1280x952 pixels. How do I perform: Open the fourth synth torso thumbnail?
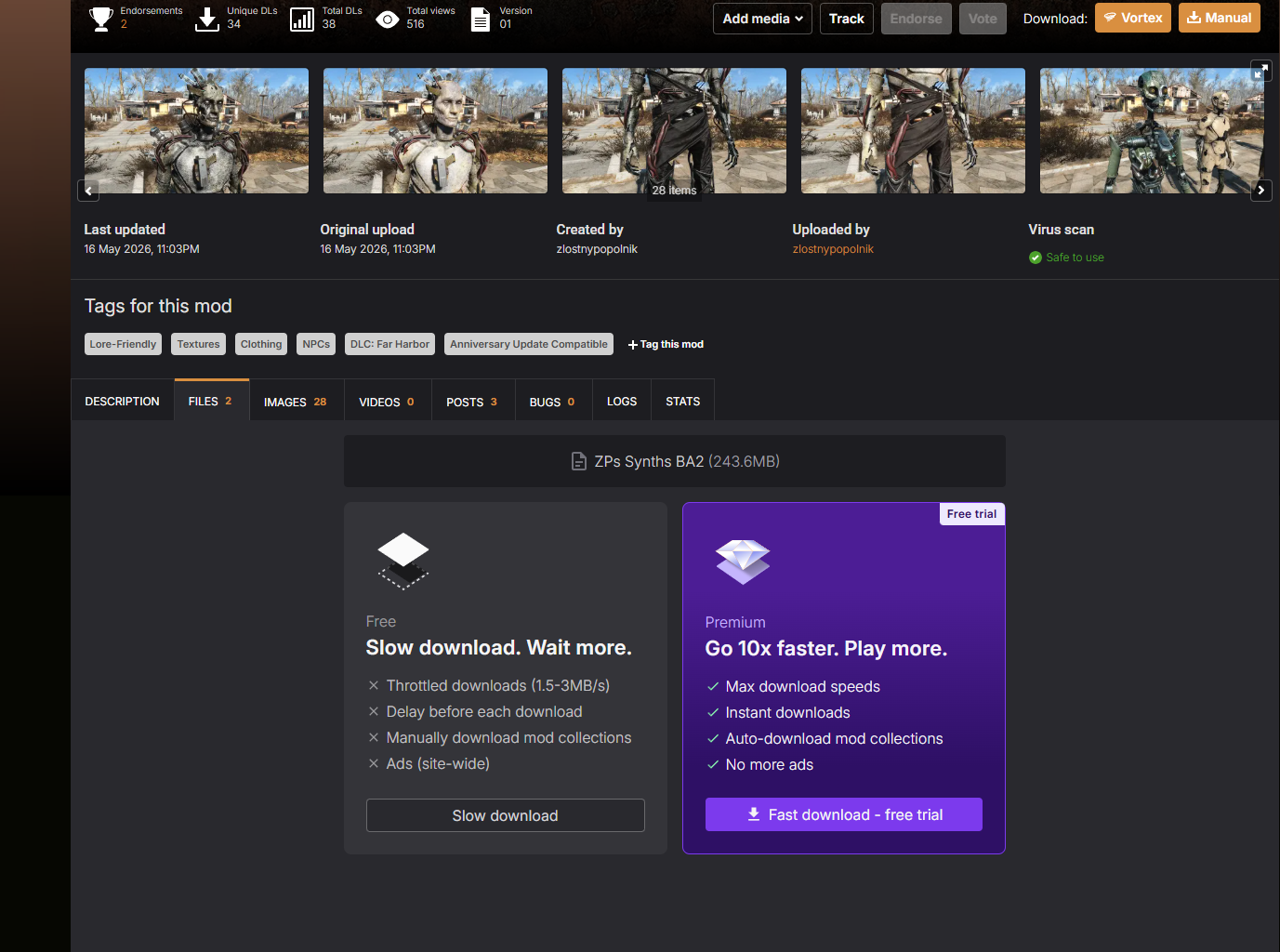coord(913,131)
